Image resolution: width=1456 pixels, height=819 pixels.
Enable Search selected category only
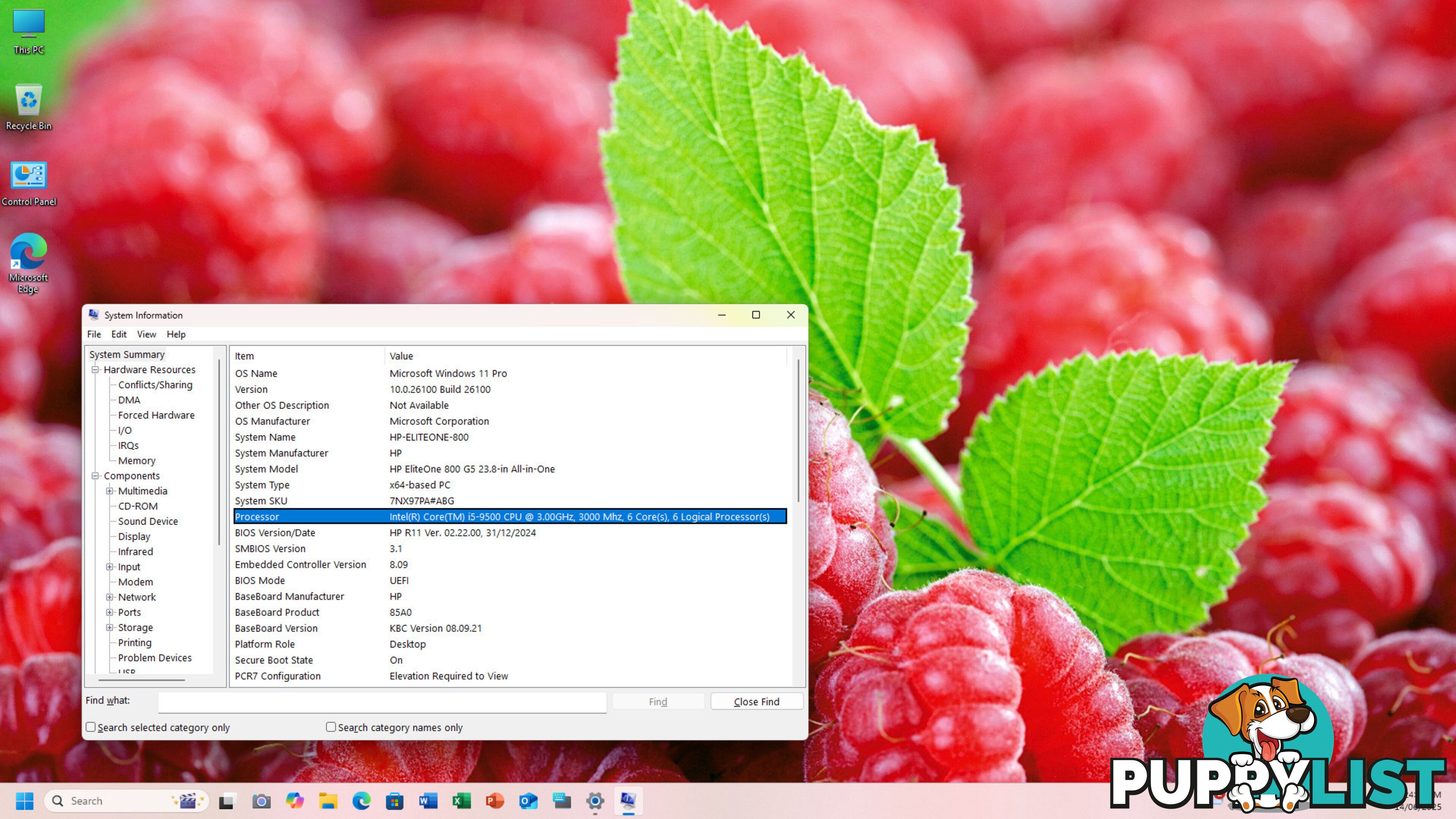[91, 727]
